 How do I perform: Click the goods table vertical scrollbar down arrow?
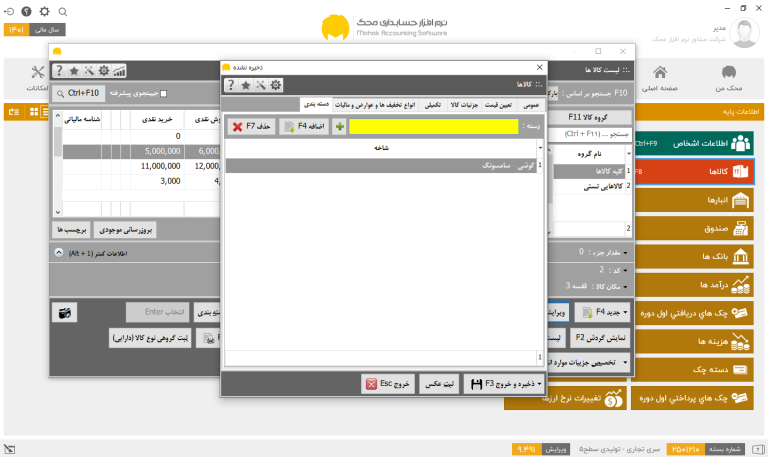click(x=58, y=212)
